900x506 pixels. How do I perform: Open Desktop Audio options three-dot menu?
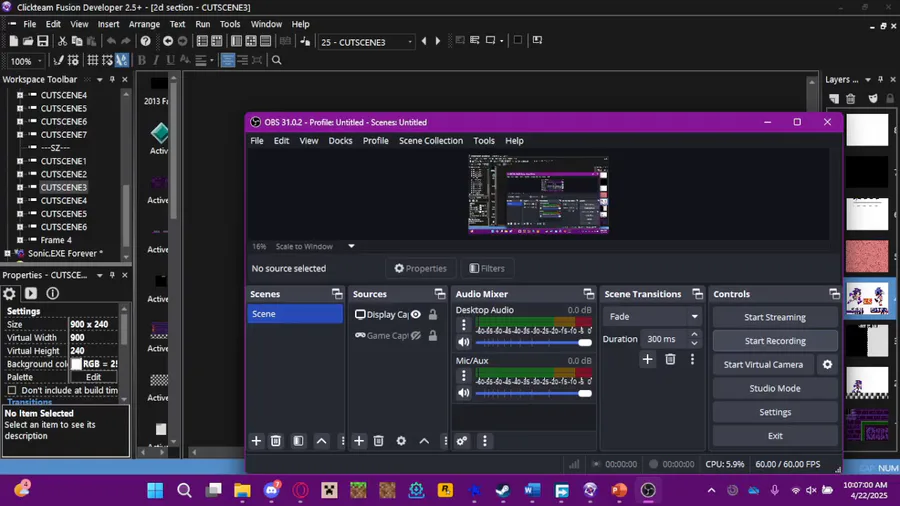[464, 325]
